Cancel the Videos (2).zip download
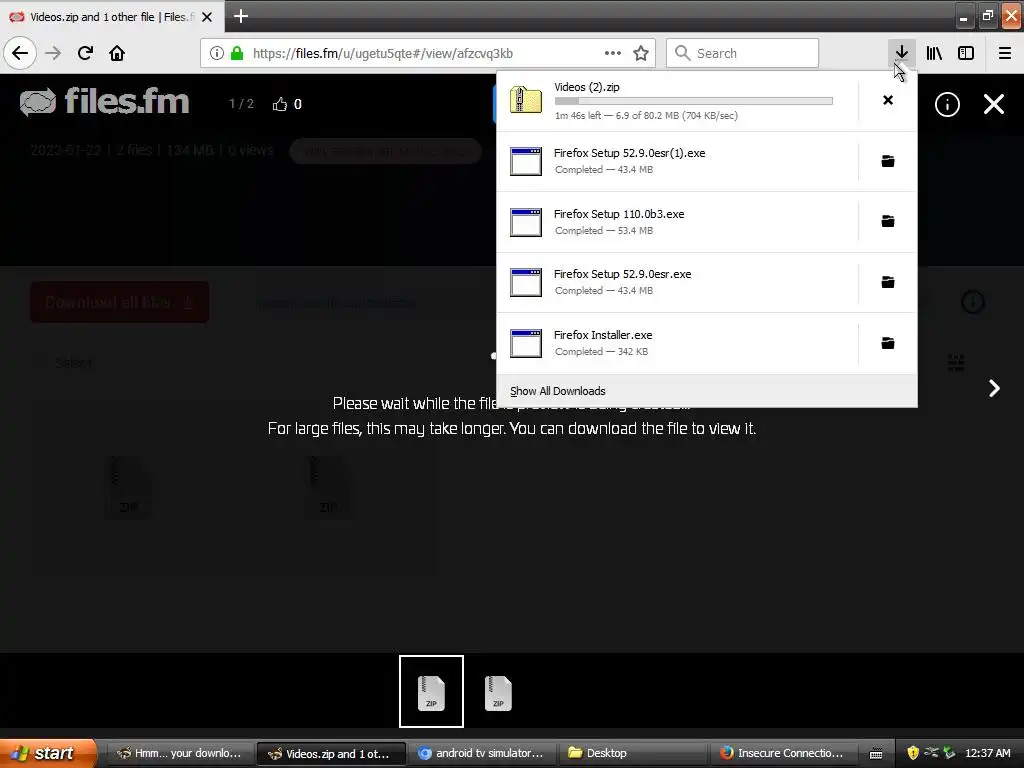Image resolution: width=1024 pixels, height=768 pixels. 888,100
